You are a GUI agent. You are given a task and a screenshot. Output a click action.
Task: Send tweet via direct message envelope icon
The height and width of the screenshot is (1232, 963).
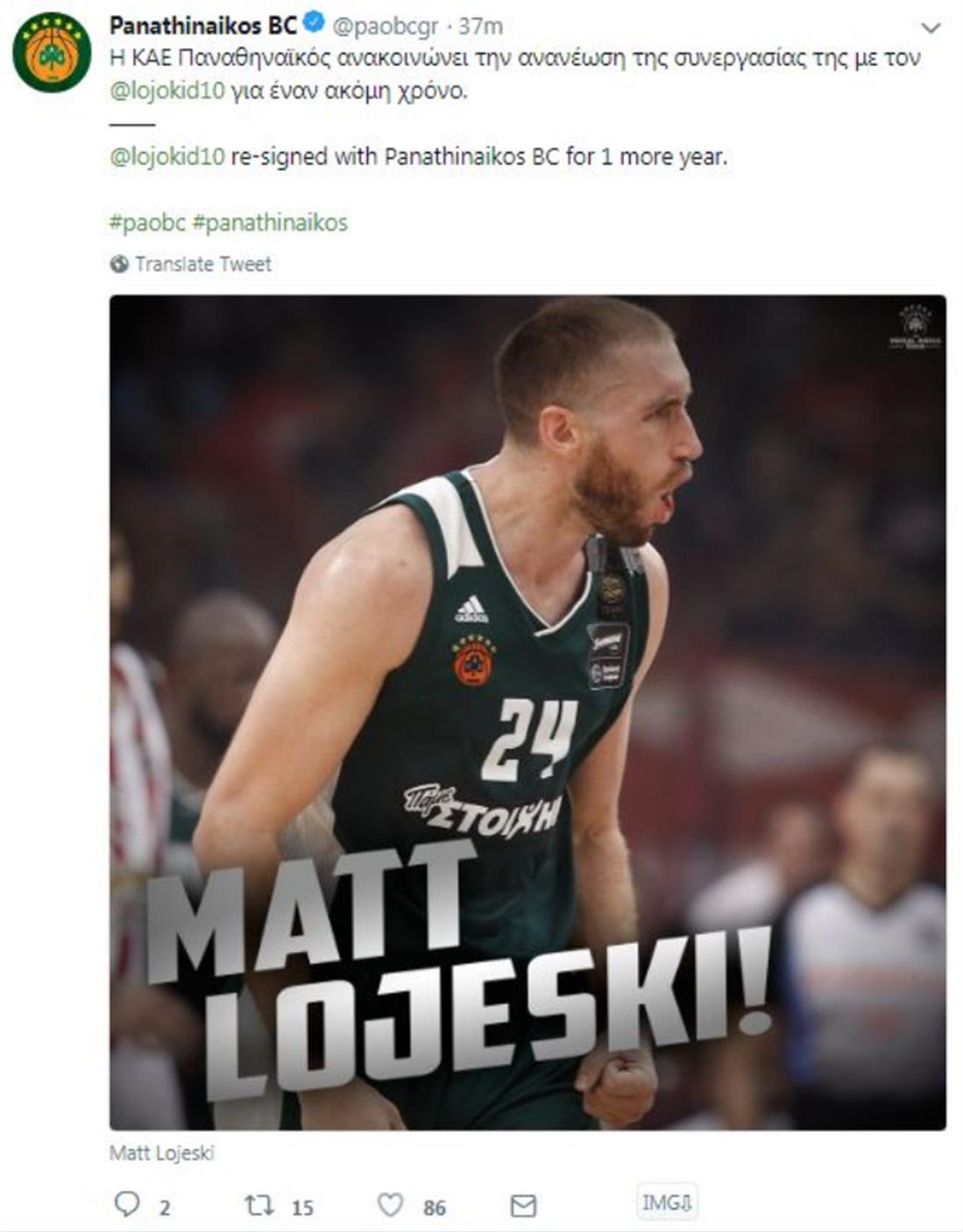pyautogui.click(x=523, y=1207)
